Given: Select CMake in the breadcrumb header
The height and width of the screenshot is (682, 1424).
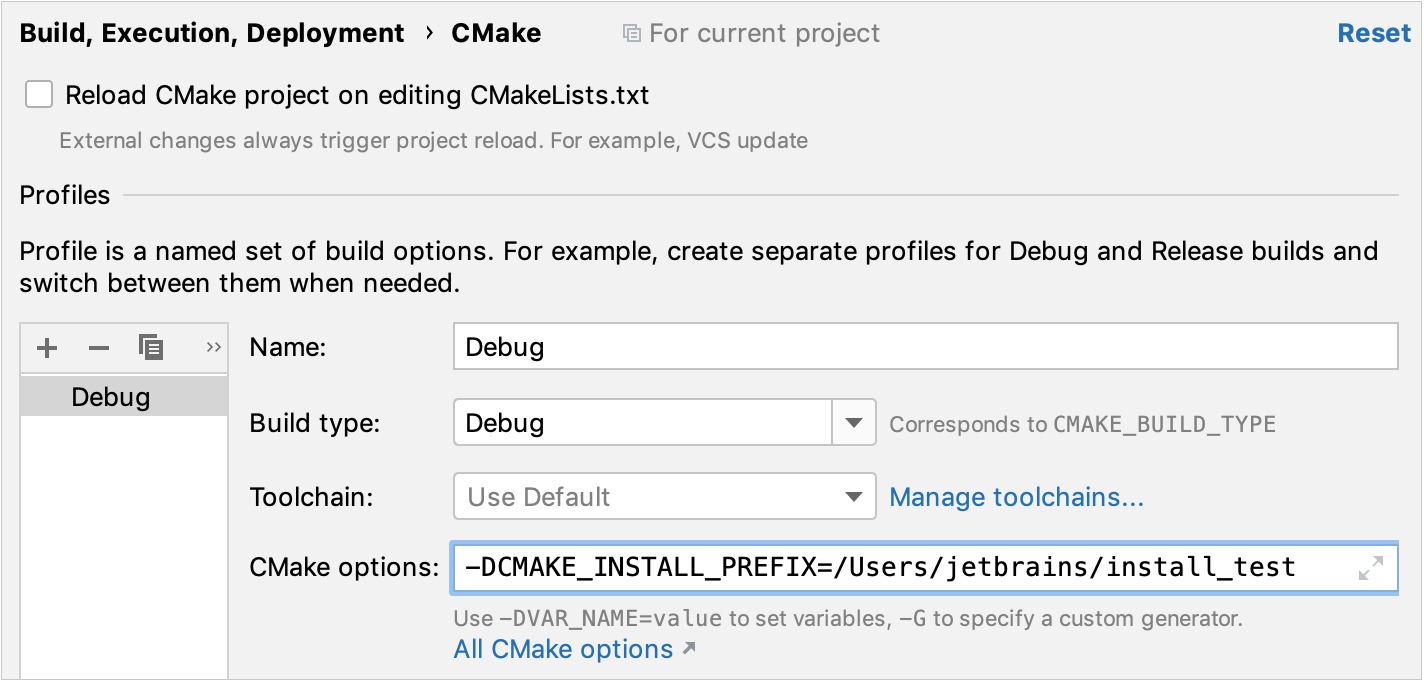Looking at the screenshot, I should (x=496, y=32).
